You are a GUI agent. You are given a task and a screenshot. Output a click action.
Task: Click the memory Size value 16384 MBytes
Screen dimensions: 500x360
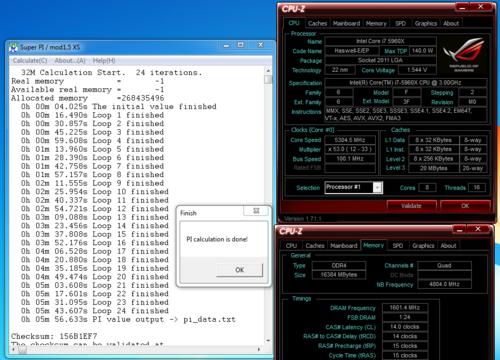point(339,275)
